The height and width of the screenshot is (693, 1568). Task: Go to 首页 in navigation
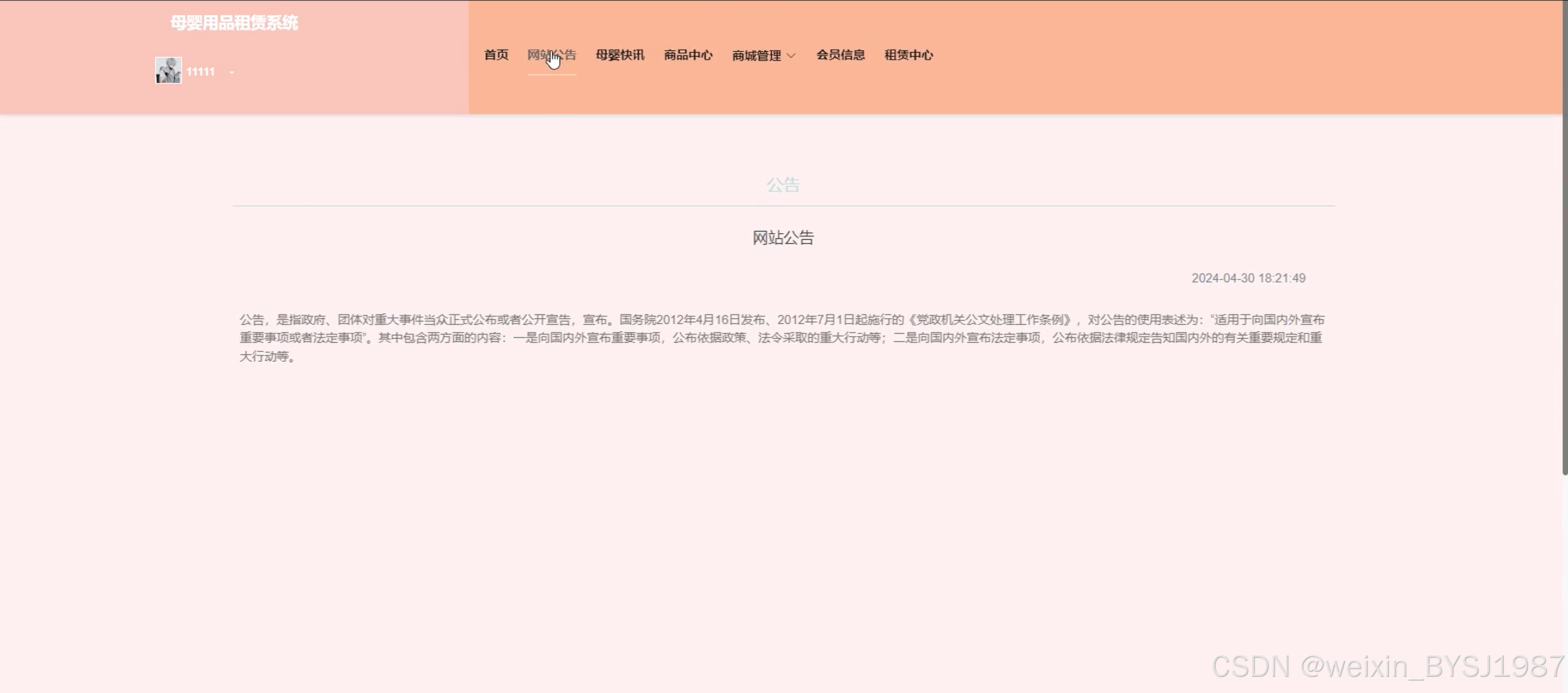[496, 55]
